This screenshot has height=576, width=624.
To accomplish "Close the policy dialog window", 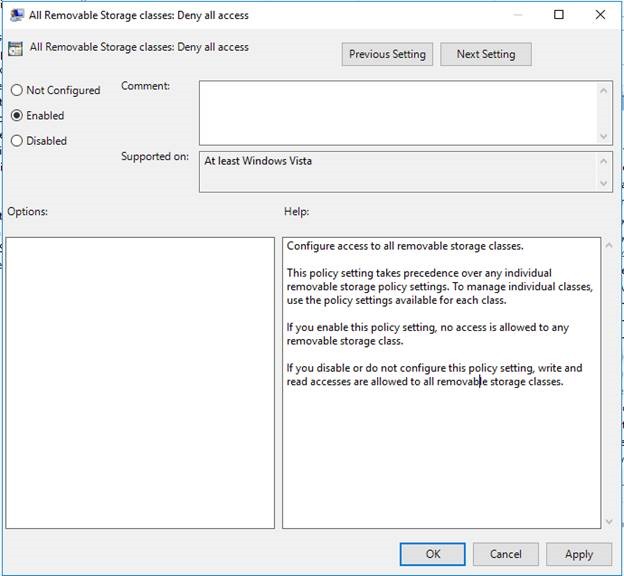I will coord(600,15).
